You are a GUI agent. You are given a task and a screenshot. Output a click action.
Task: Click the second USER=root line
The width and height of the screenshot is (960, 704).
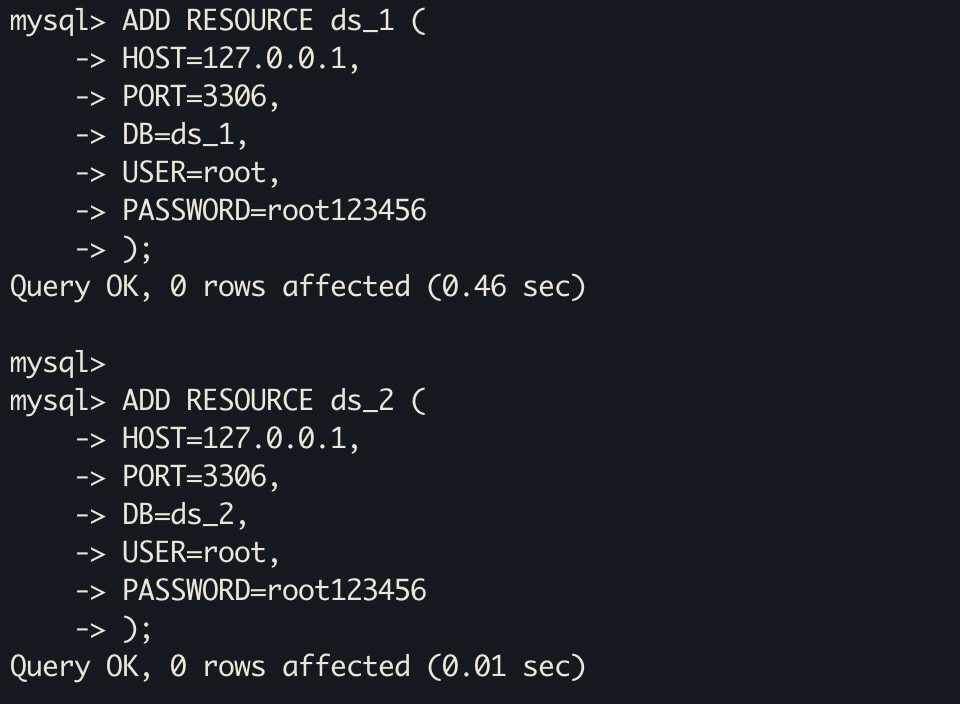(178, 553)
